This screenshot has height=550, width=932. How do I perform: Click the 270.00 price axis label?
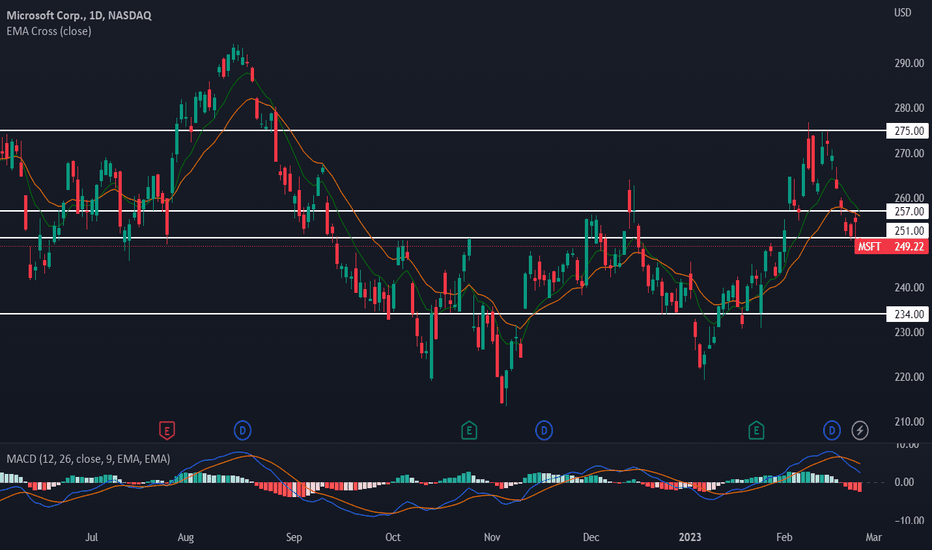909,153
